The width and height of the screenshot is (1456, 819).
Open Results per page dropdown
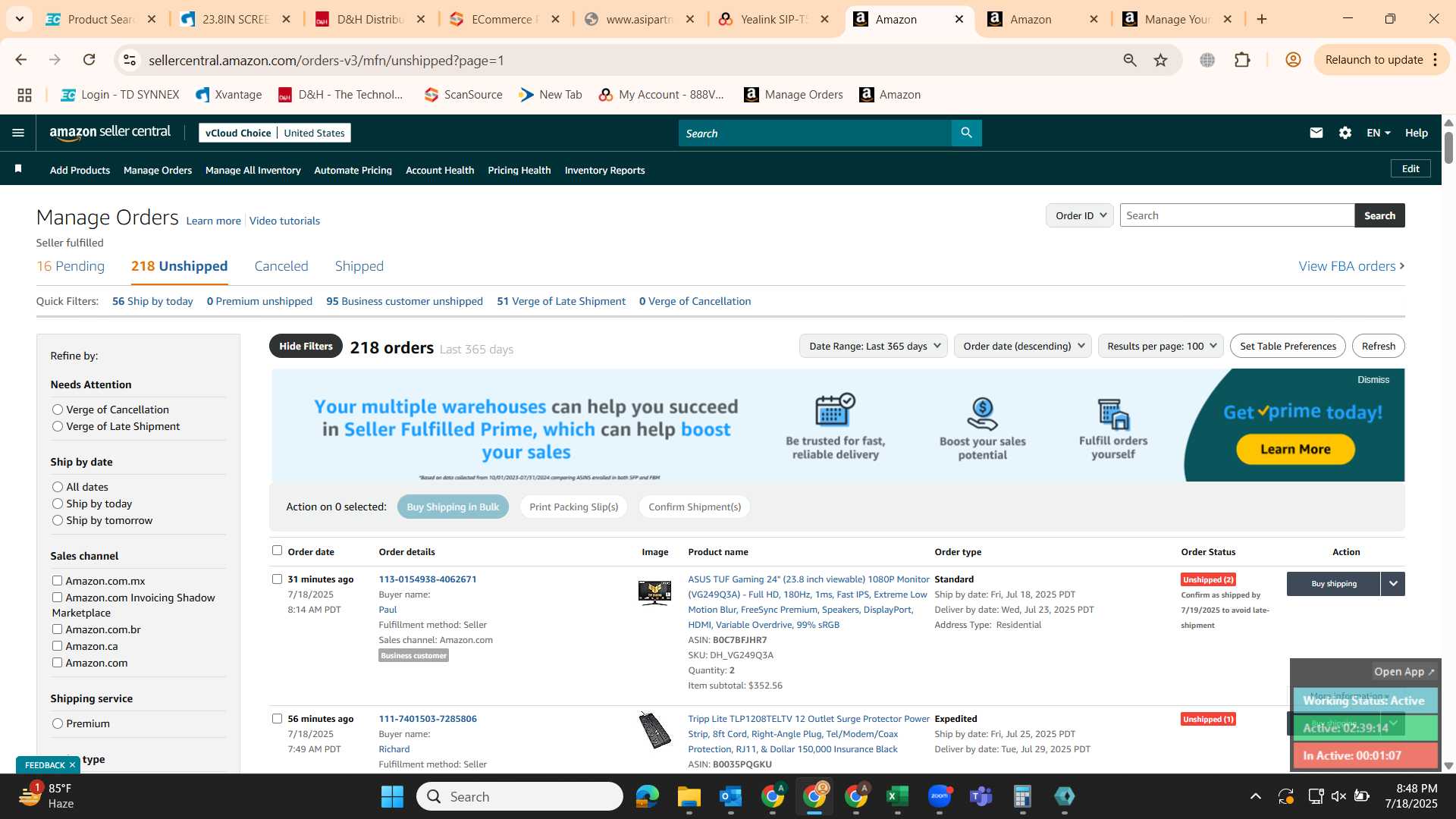[1160, 346]
